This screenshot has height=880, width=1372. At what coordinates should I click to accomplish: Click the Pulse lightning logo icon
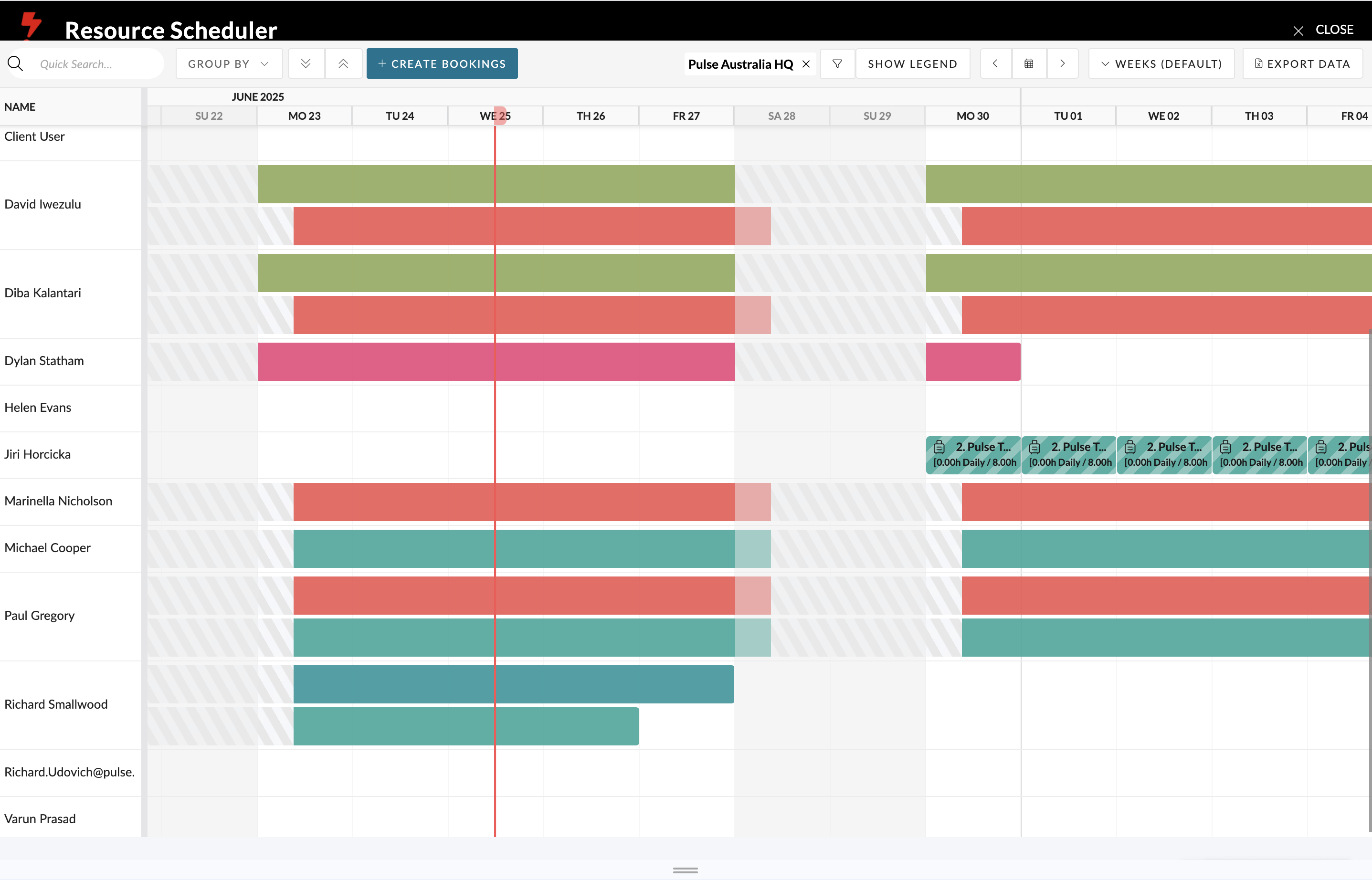(x=31, y=25)
